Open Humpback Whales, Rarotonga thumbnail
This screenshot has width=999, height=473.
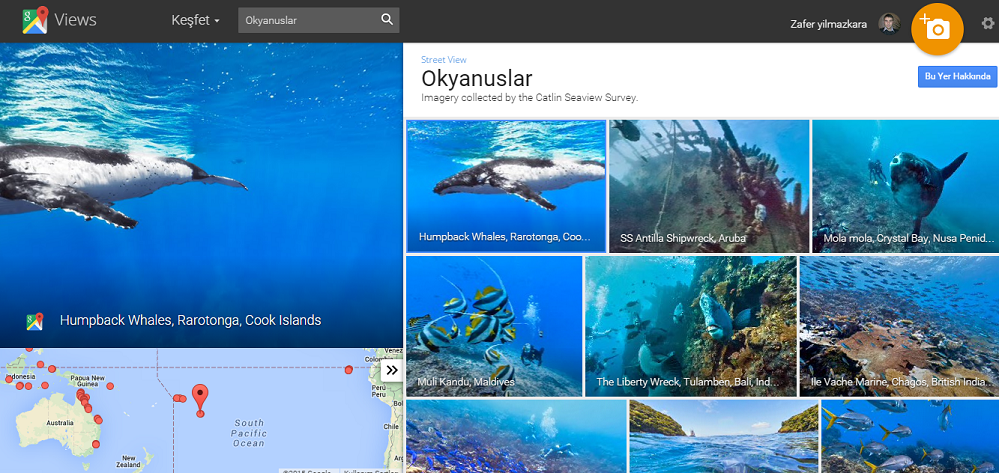[x=505, y=185]
